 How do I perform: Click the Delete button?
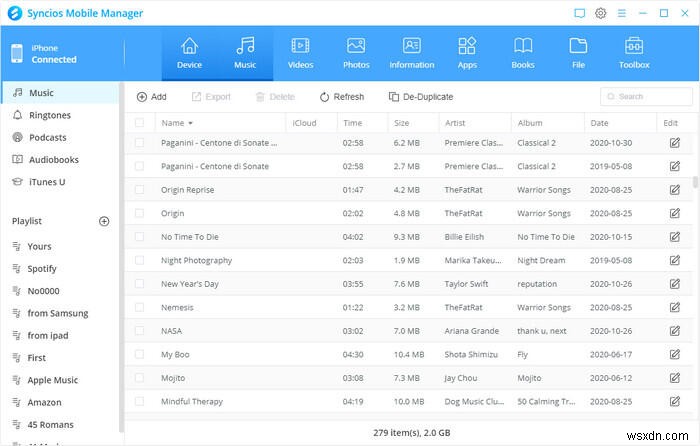275,97
